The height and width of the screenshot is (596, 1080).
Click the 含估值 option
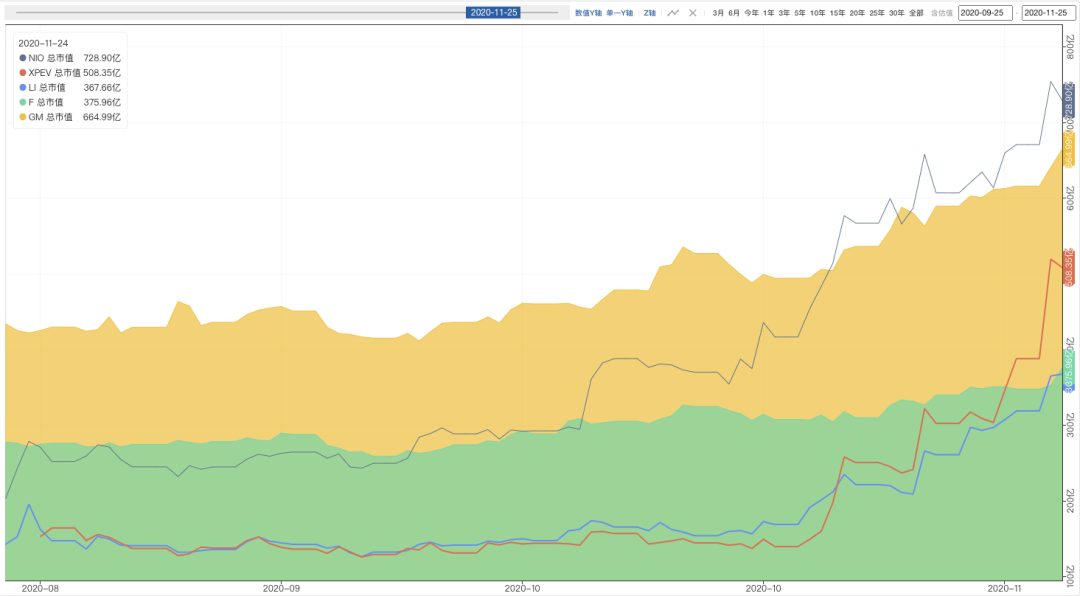pos(942,13)
